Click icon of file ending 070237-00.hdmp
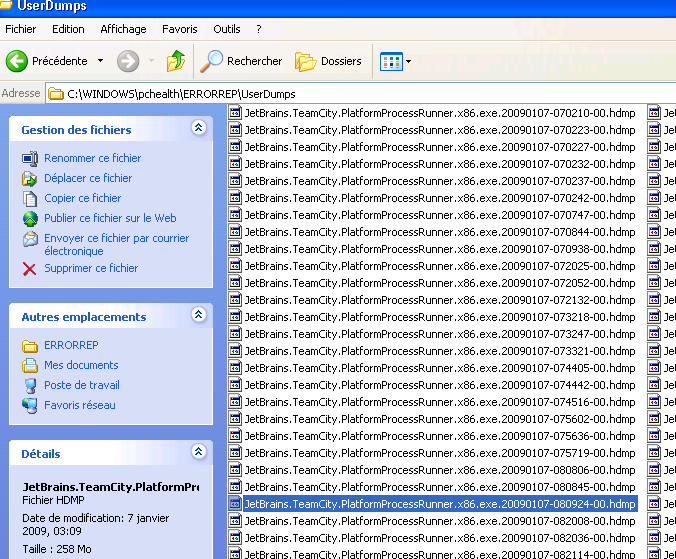676x559 pixels. [x=235, y=181]
